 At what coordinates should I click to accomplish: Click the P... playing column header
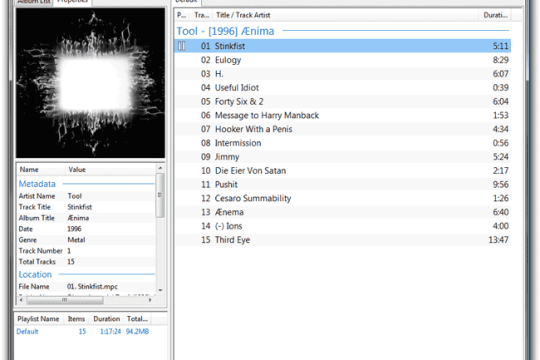[182, 15]
